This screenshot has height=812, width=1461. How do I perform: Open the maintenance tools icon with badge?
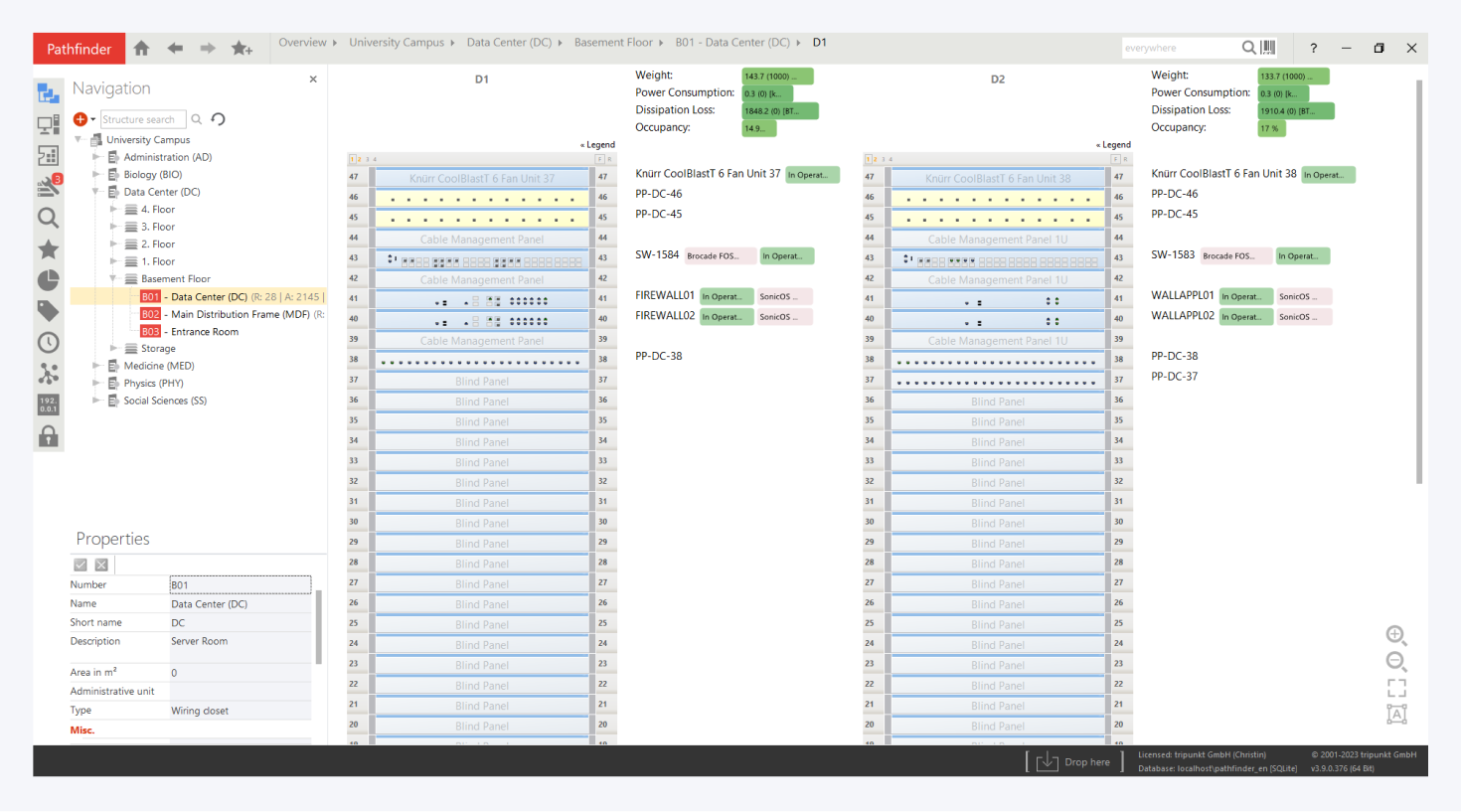point(48,186)
